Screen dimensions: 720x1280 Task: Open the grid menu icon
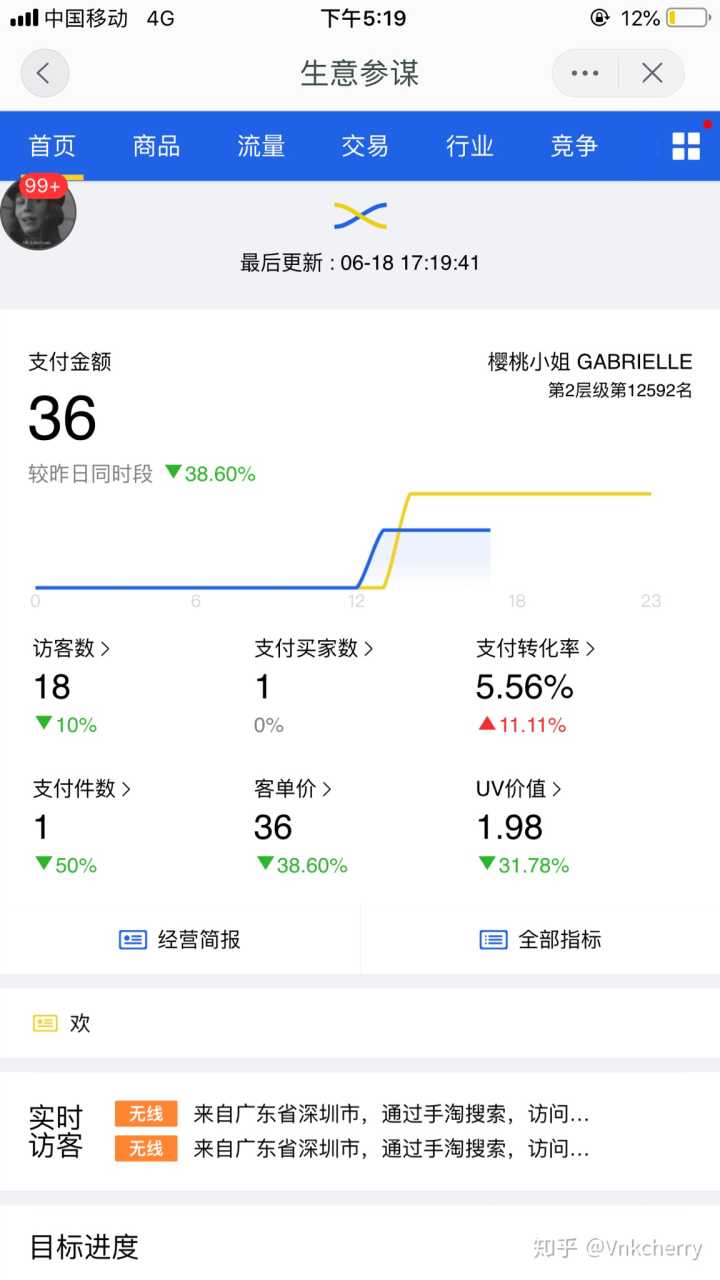686,146
